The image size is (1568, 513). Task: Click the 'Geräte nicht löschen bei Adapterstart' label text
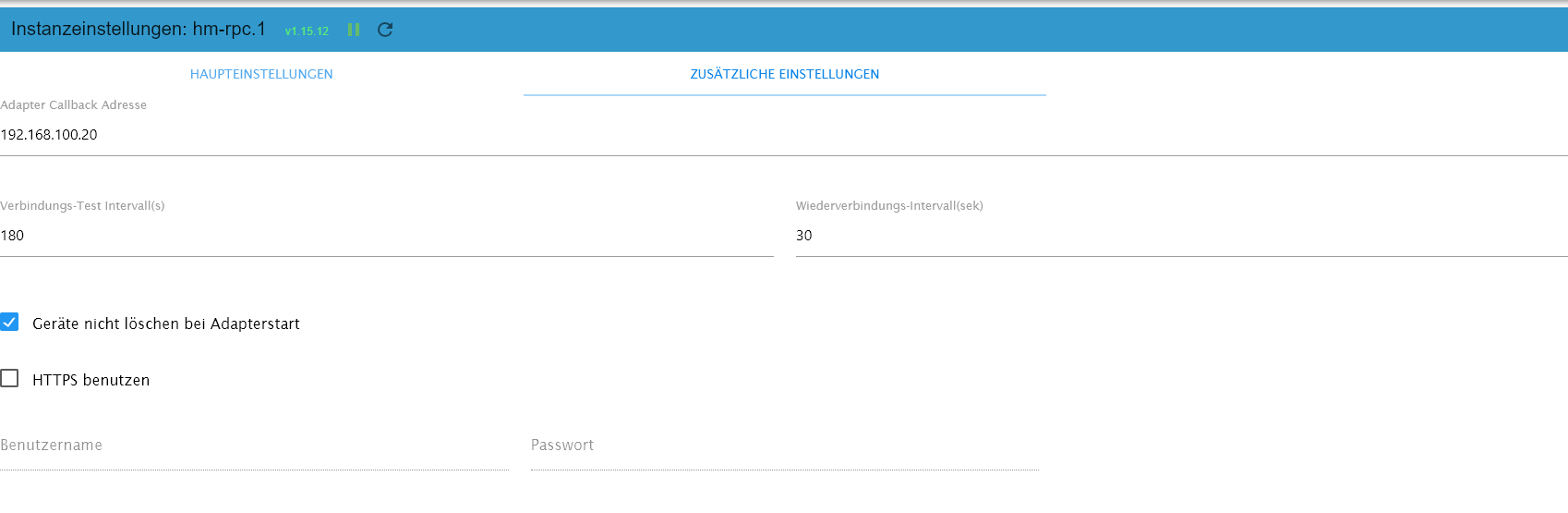166,324
